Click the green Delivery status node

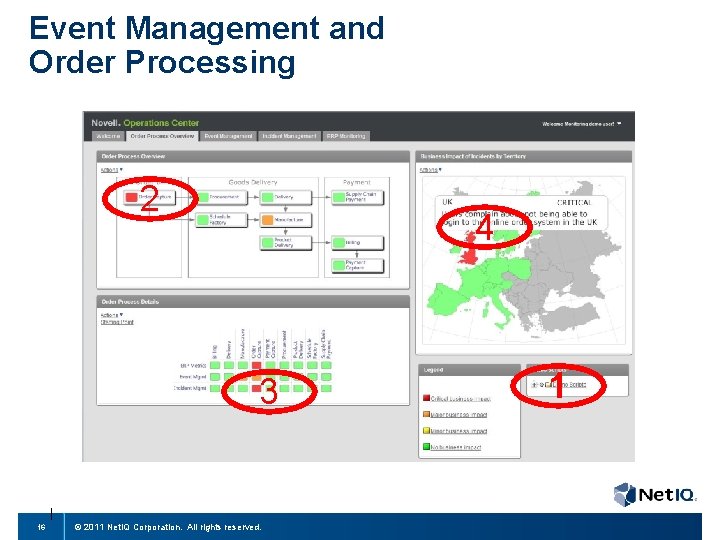click(x=286, y=197)
